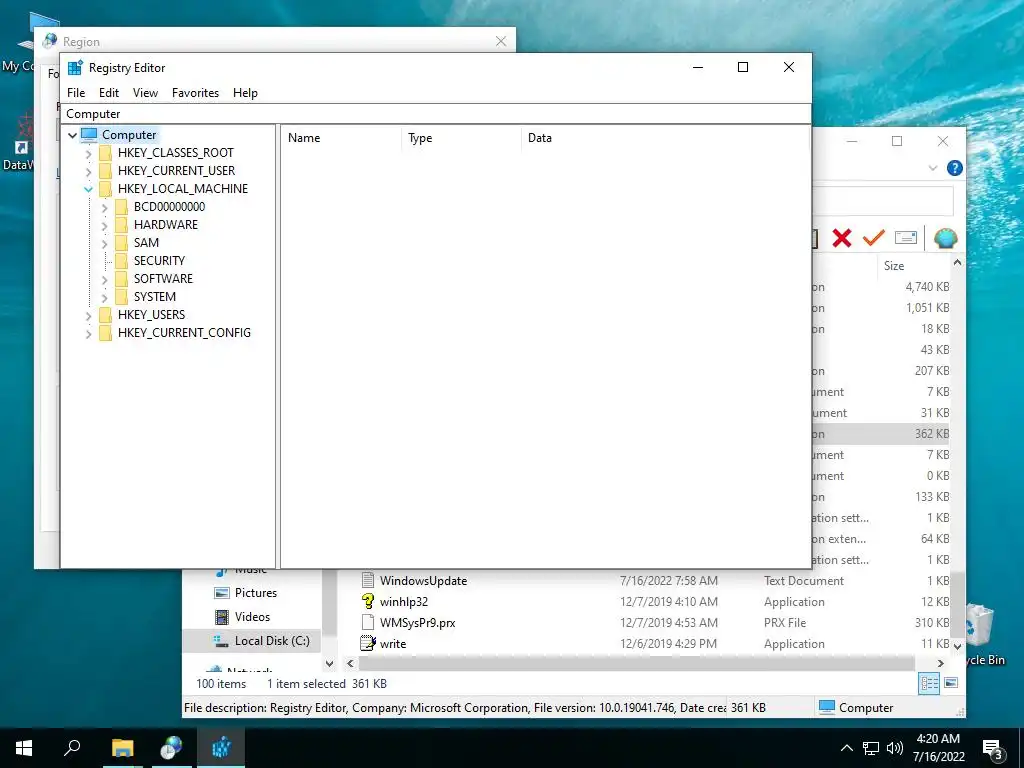Click the HKEY_CURRENT_USER folder icon

coord(105,171)
